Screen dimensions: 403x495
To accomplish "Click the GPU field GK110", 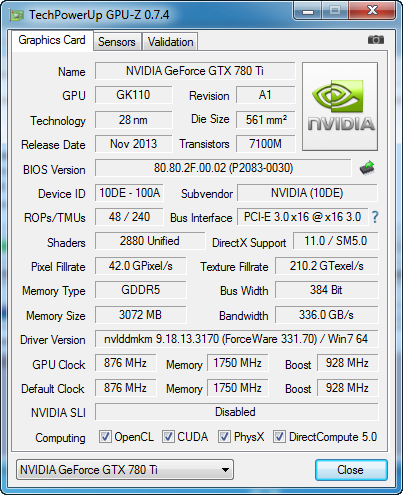I will pos(133,95).
